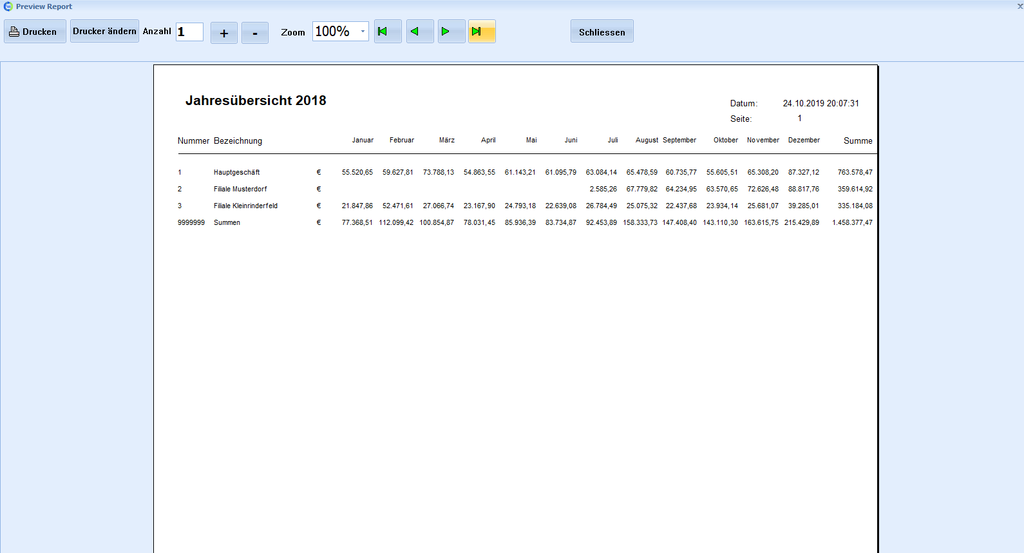Click the April column header
Screen dimensions: 1024x553
coord(488,140)
